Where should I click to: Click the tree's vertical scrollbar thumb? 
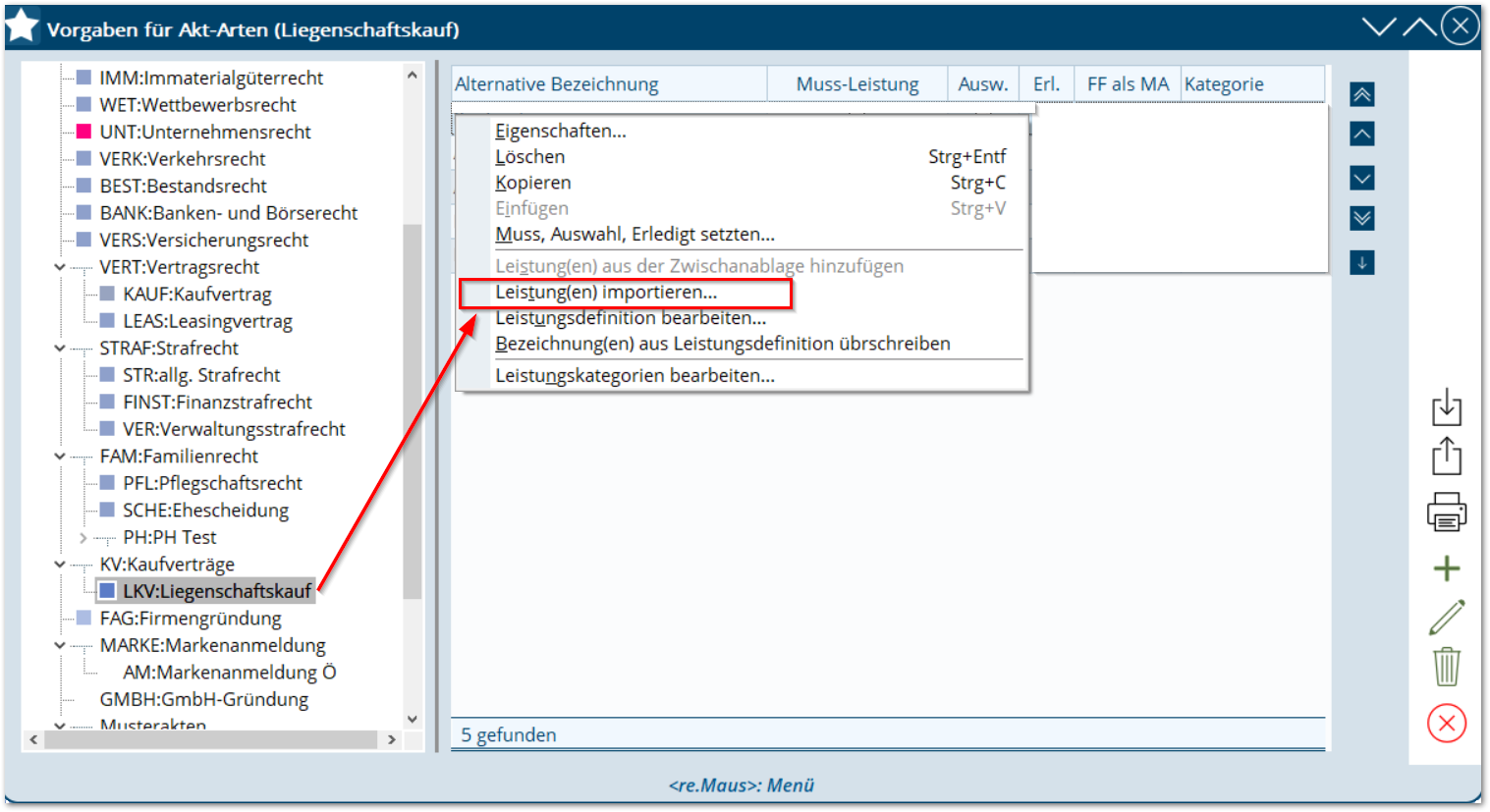pyautogui.click(x=413, y=411)
